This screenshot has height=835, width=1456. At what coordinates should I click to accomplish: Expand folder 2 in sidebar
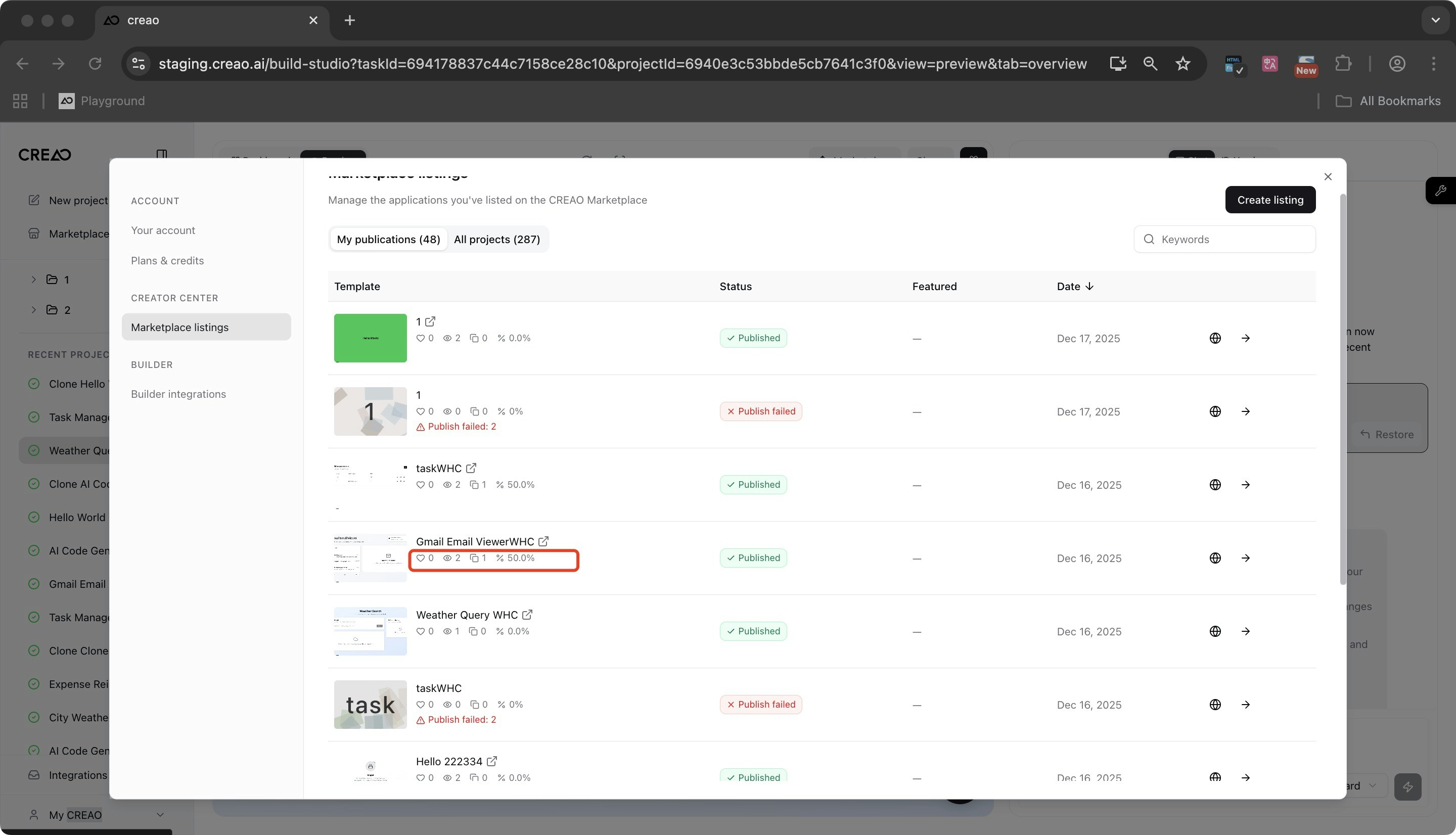tap(34, 310)
